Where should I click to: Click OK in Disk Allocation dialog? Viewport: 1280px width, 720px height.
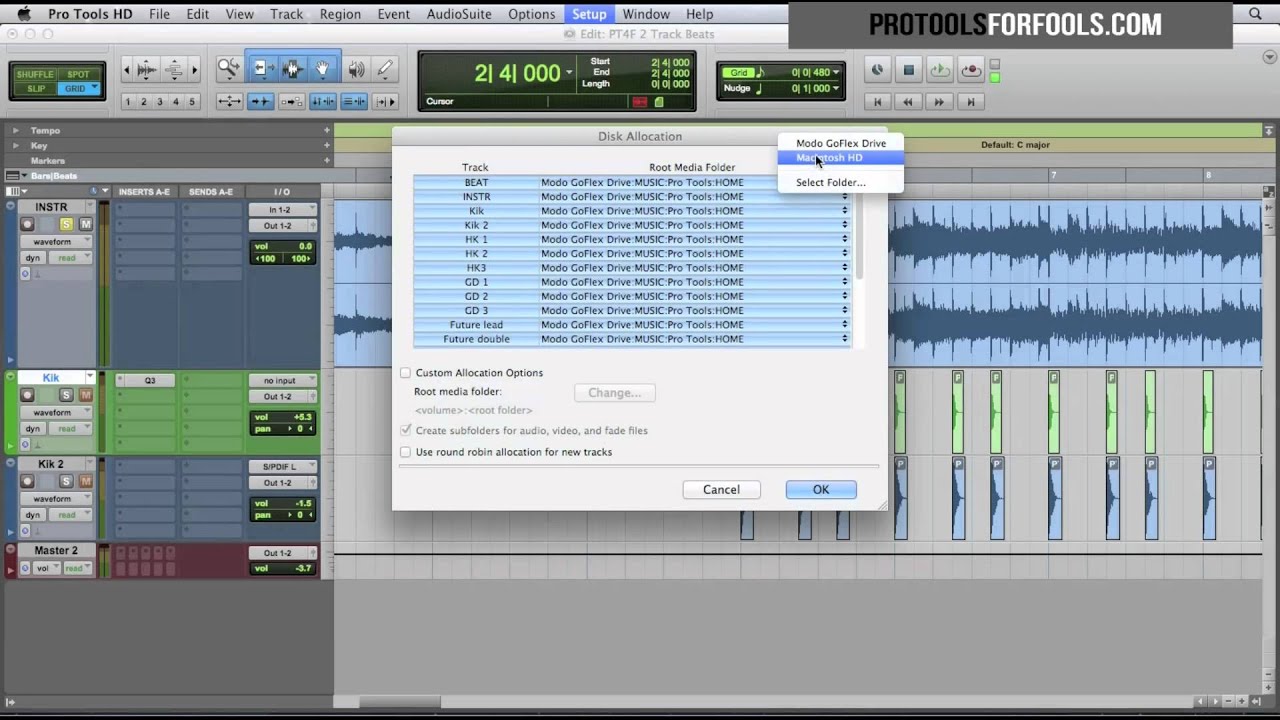[x=821, y=489]
